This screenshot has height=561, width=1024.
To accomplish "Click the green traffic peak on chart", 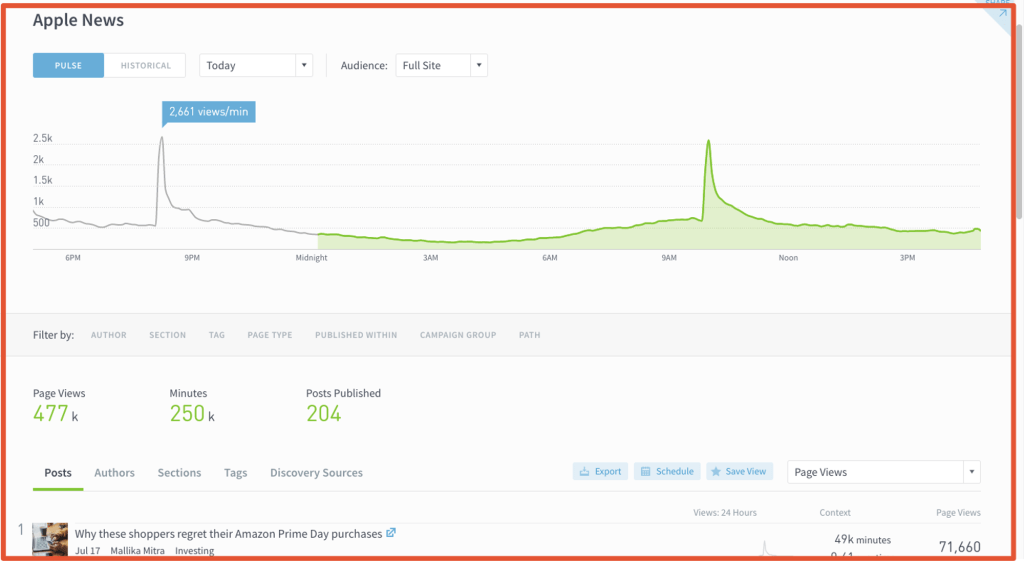I will click(708, 142).
